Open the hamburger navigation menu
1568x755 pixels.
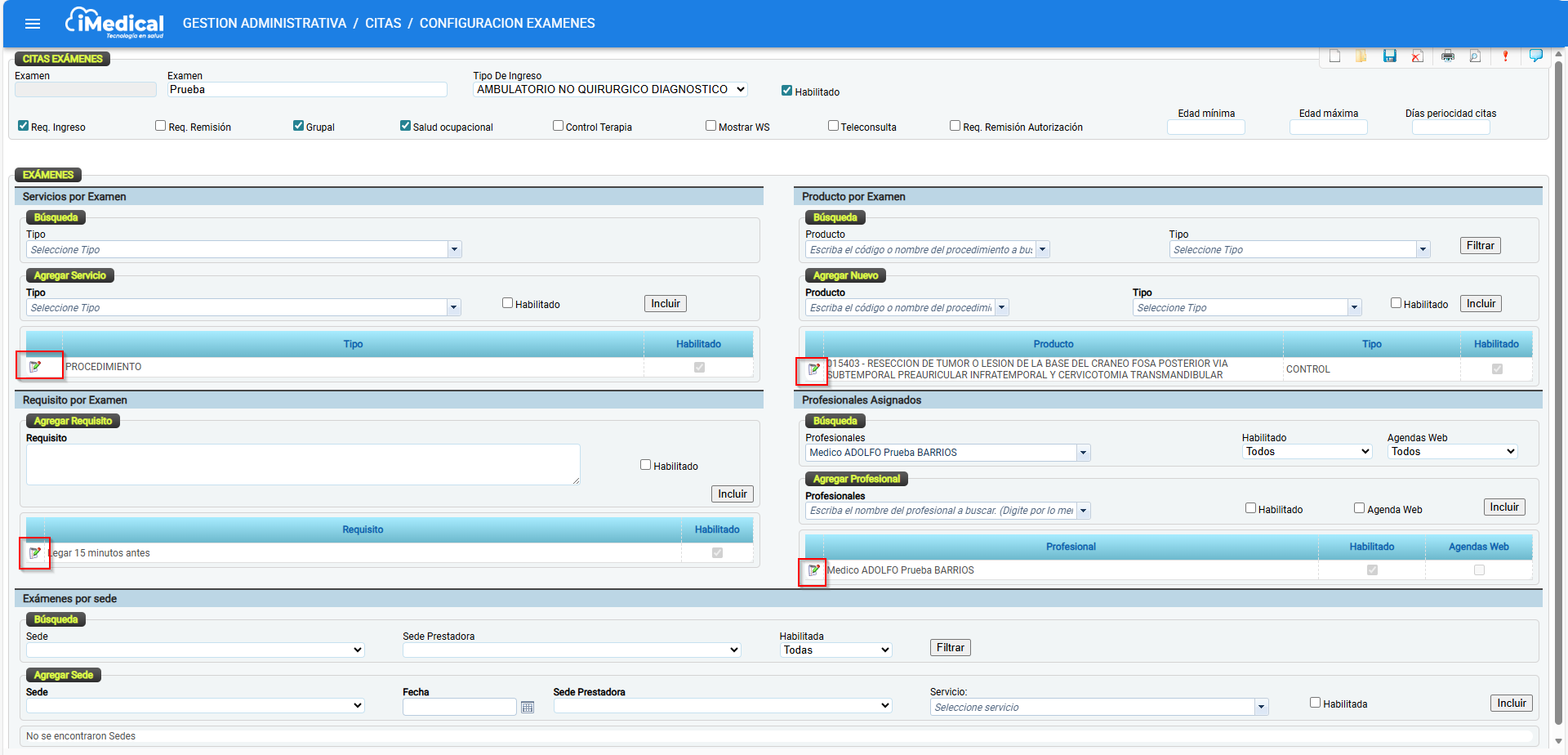[x=33, y=24]
